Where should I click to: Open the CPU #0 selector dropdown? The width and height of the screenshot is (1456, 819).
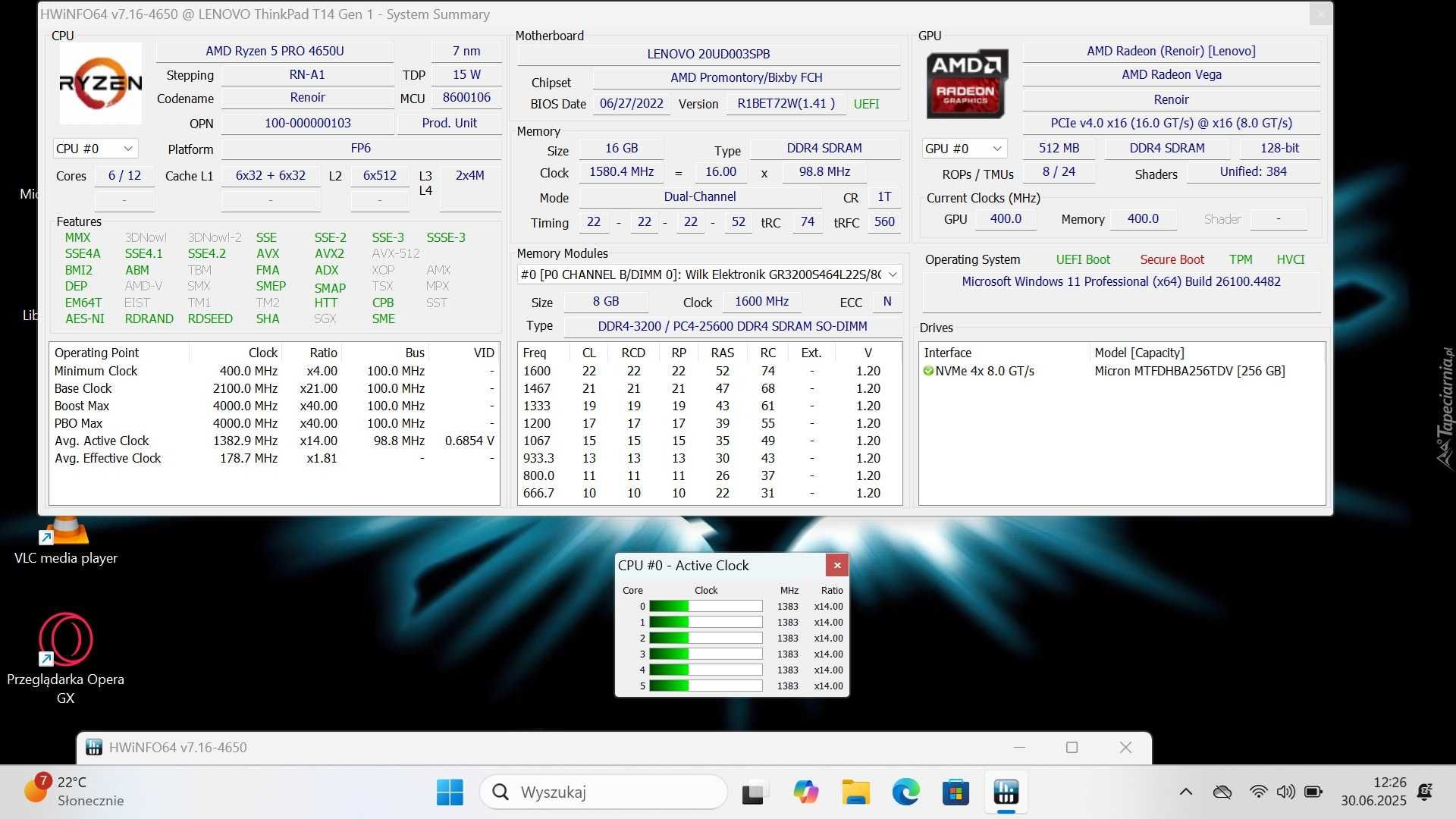[95, 149]
